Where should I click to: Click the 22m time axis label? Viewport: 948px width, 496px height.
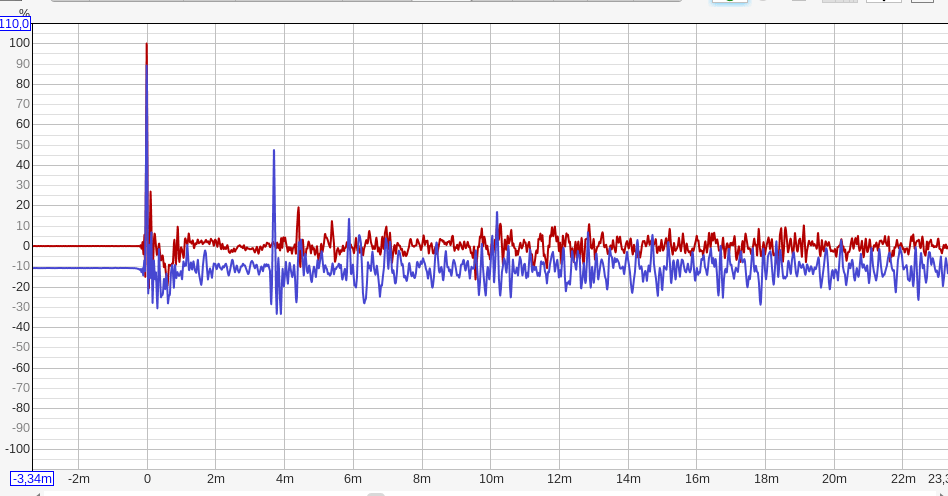903,478
